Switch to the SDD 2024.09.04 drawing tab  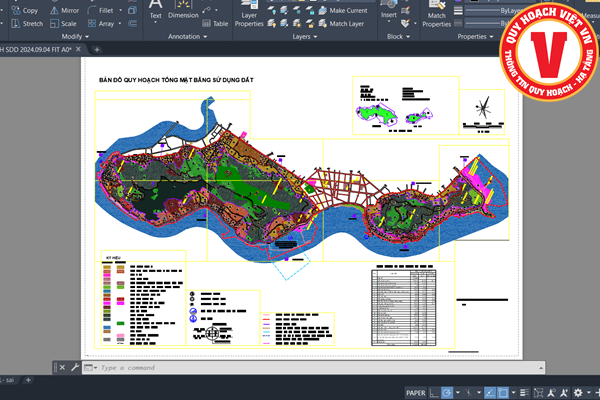click(x=40, y=49)
